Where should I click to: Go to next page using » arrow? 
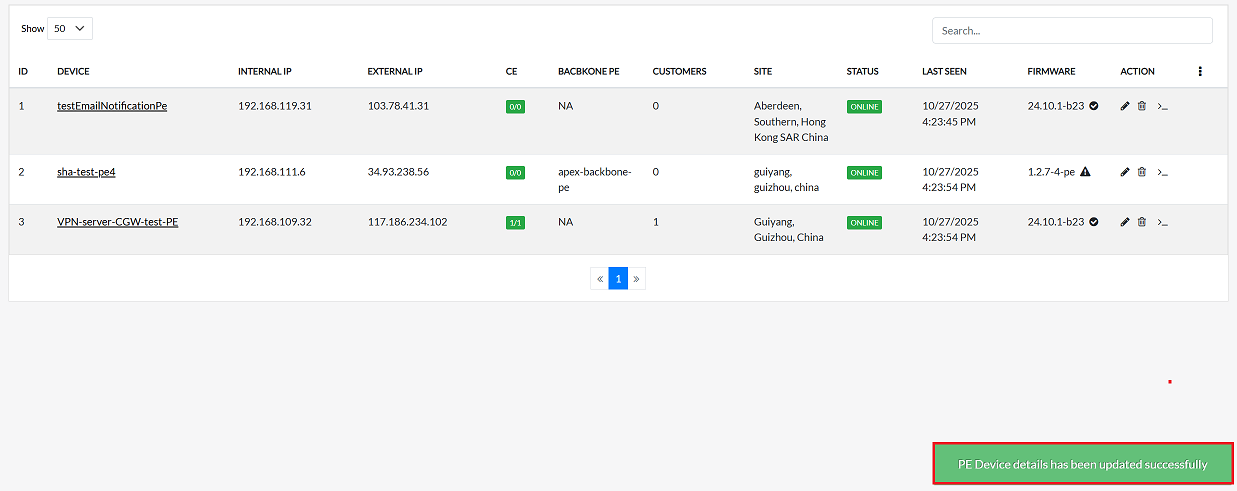(x=636, y=279)
